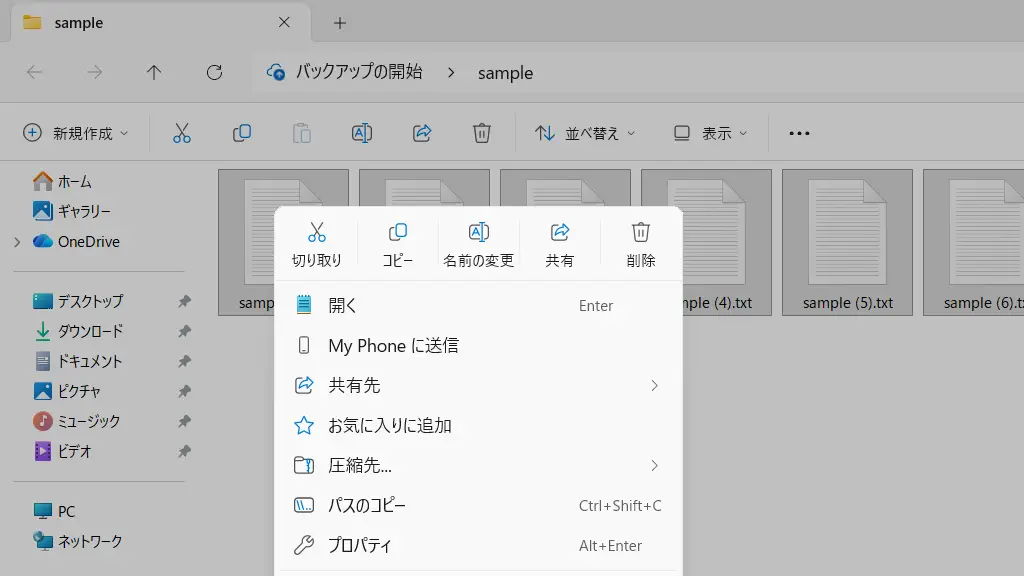Expand the OneDrive tree node

pyautogui.click(x=17, y=242)
